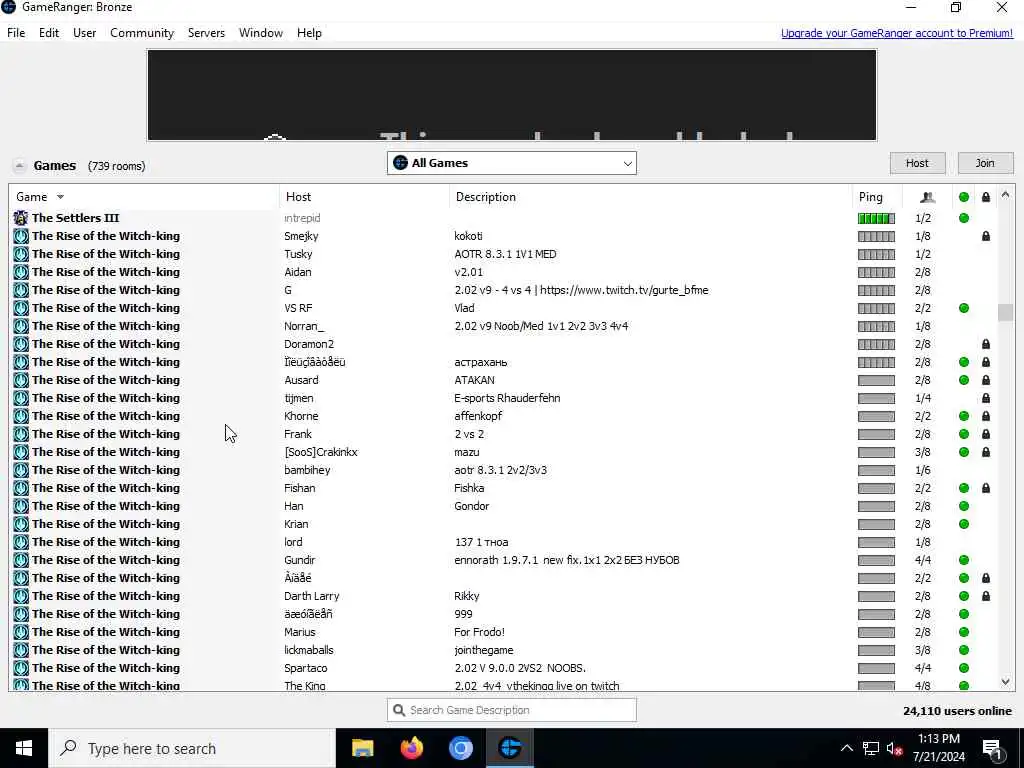
Task: Click the ping bar in intrepid's row
Action: tap(876, 218)
